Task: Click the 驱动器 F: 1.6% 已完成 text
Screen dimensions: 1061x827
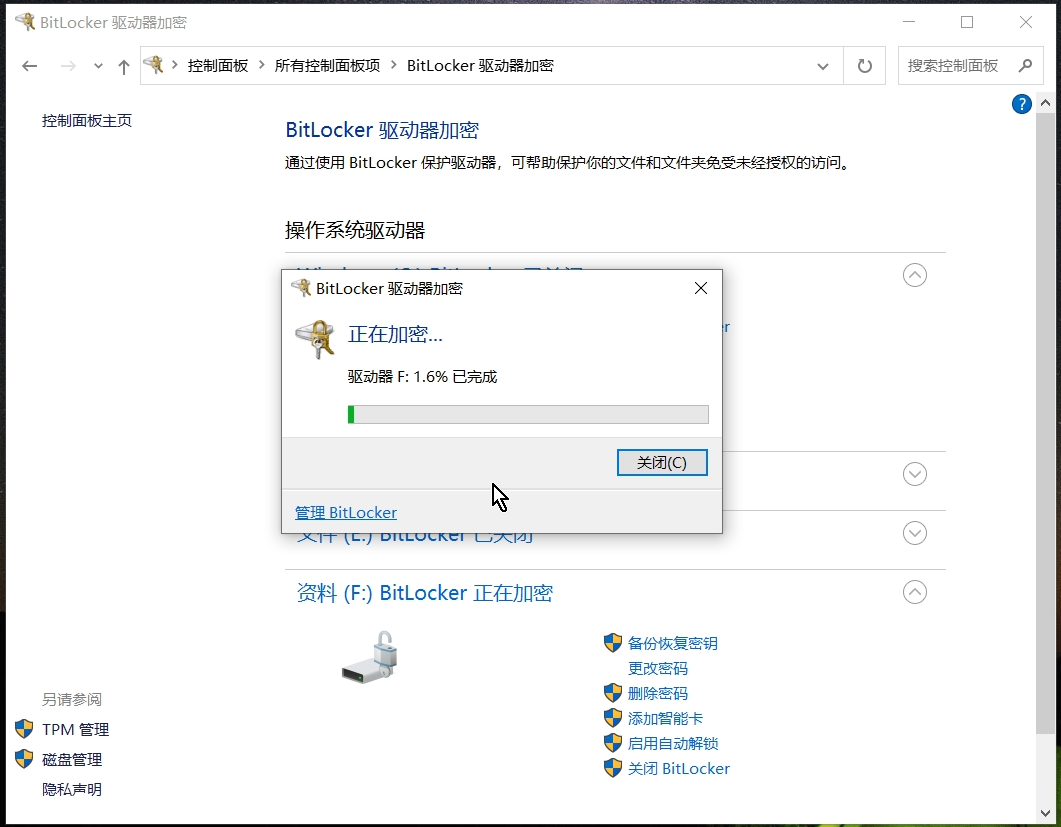Action: pos(422,376)
